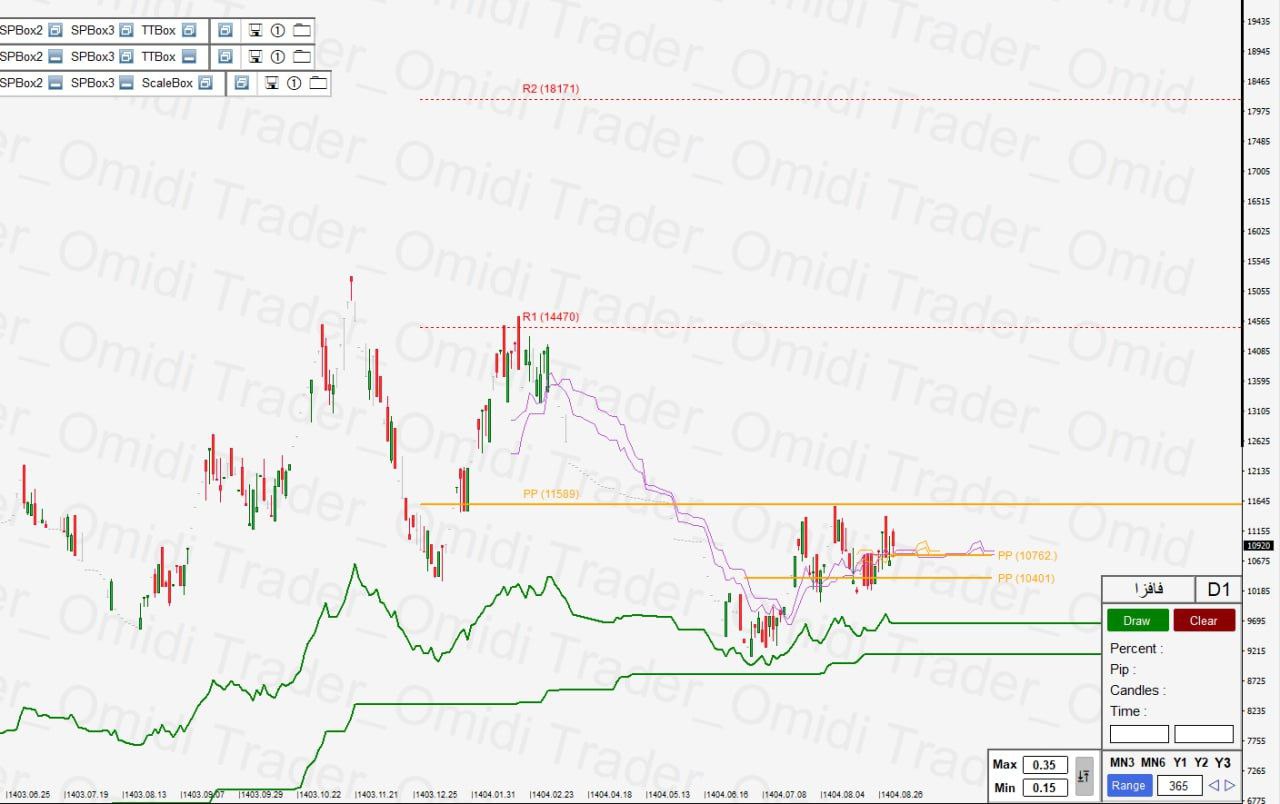The height and width of the screenshot is (804, 1280).
Task: Click the left arrow next to the range value
Action: [x=1214, y=786]
